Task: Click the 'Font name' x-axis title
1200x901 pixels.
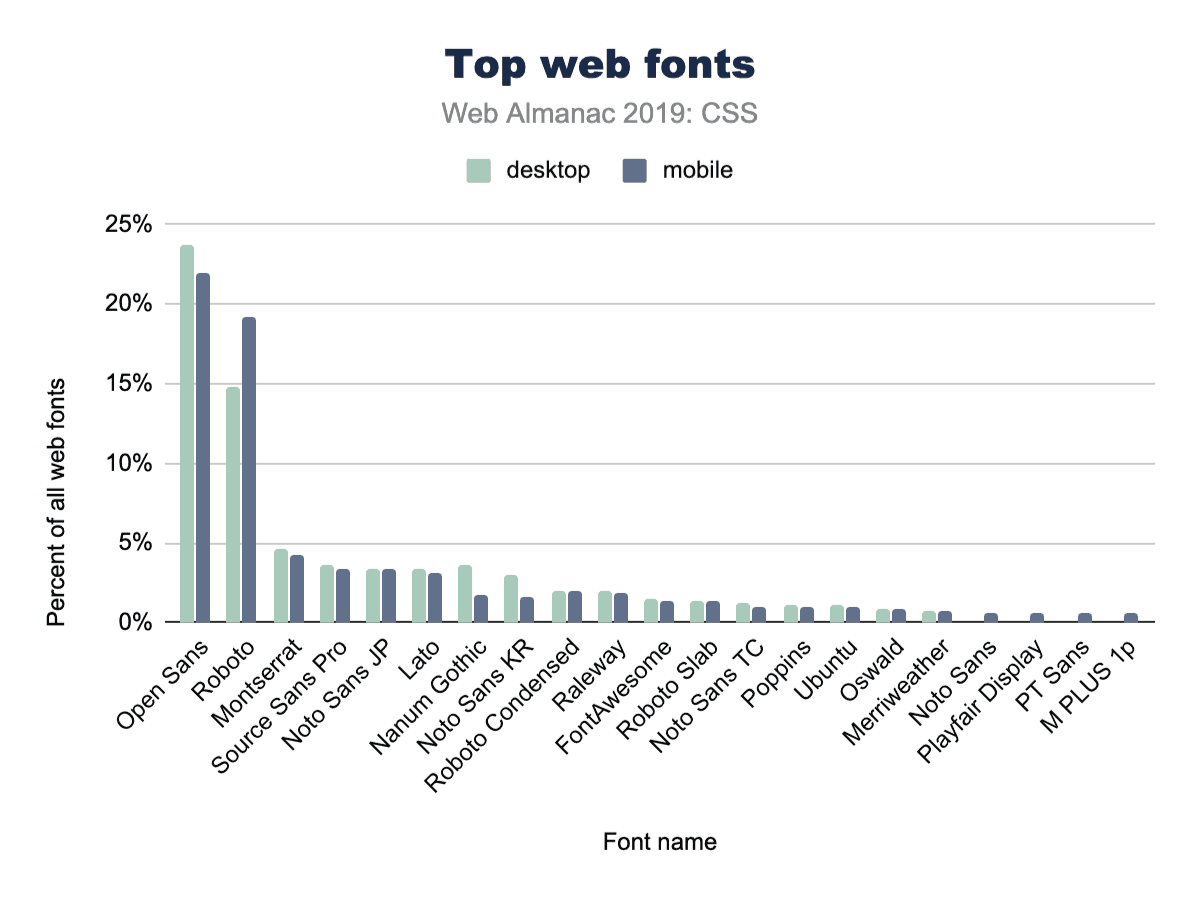Action: click(659, 842)
